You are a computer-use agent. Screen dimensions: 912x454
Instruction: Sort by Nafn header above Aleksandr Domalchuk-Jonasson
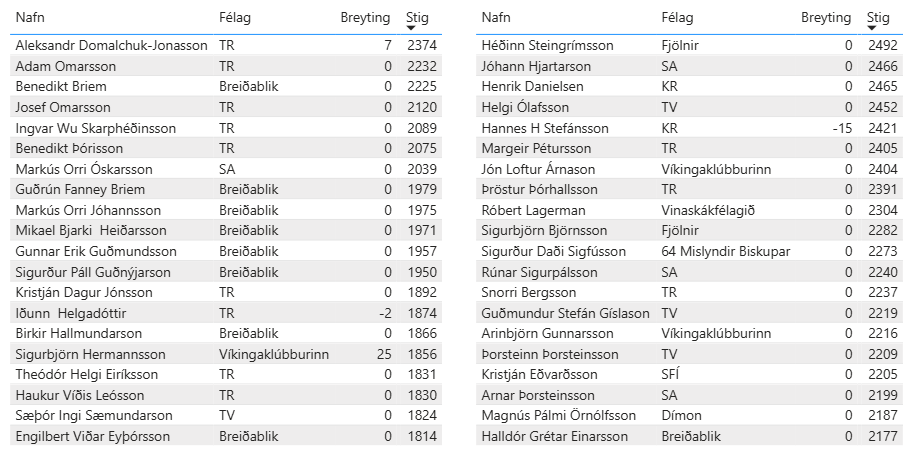coord(31,18)
